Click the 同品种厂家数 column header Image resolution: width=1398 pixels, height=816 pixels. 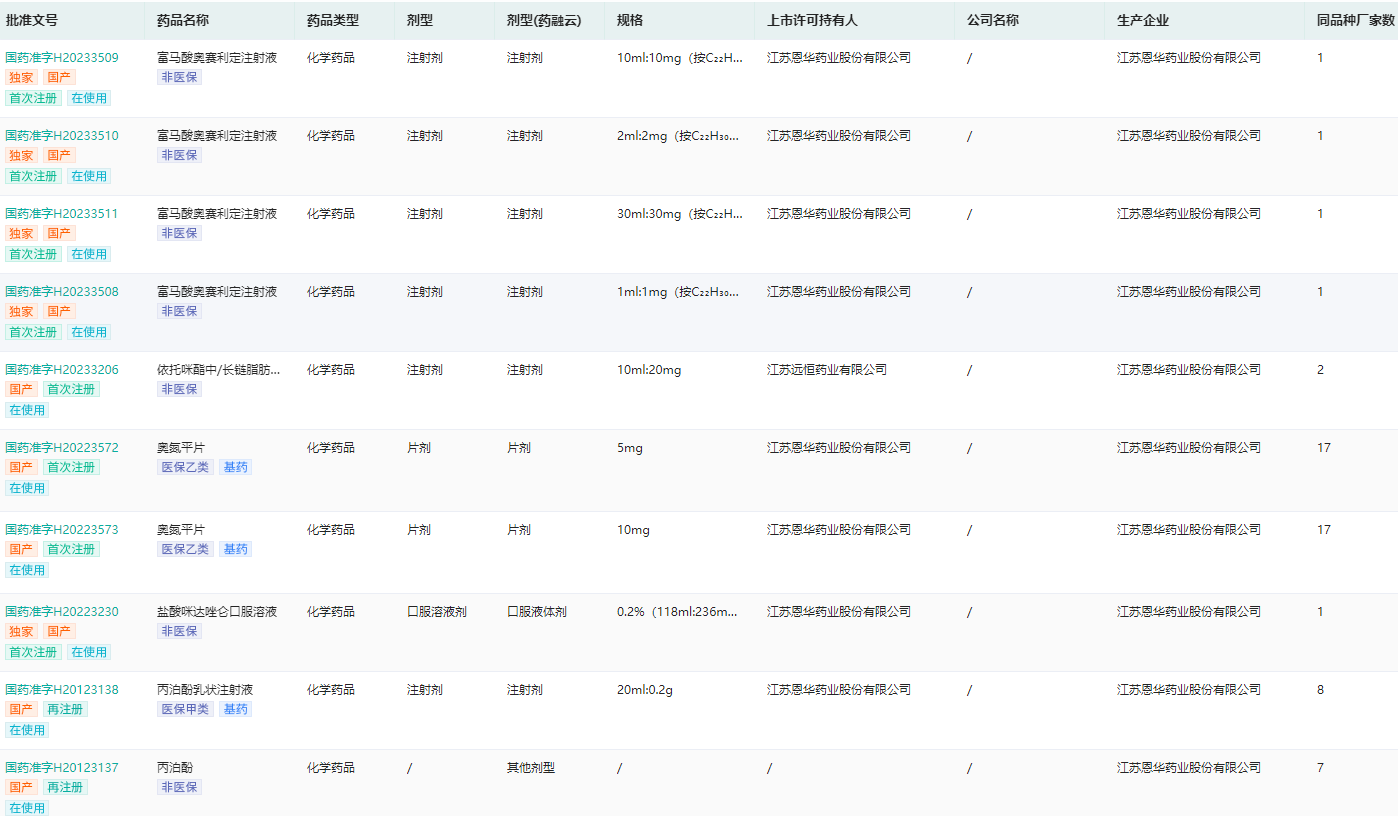tap(1356, 20)
